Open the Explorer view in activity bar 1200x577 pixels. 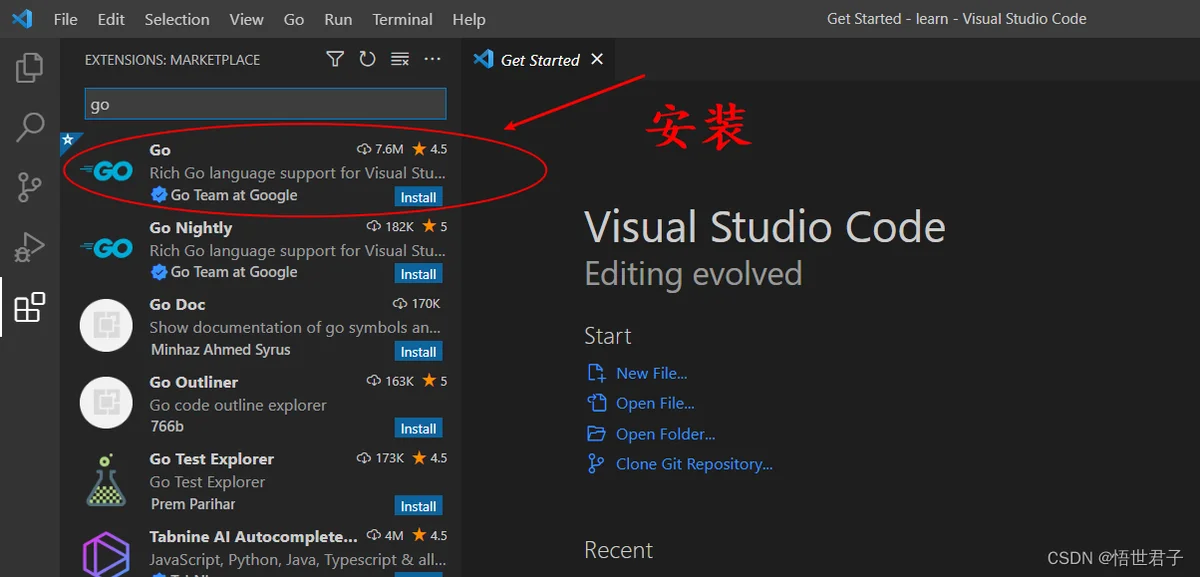30,67
